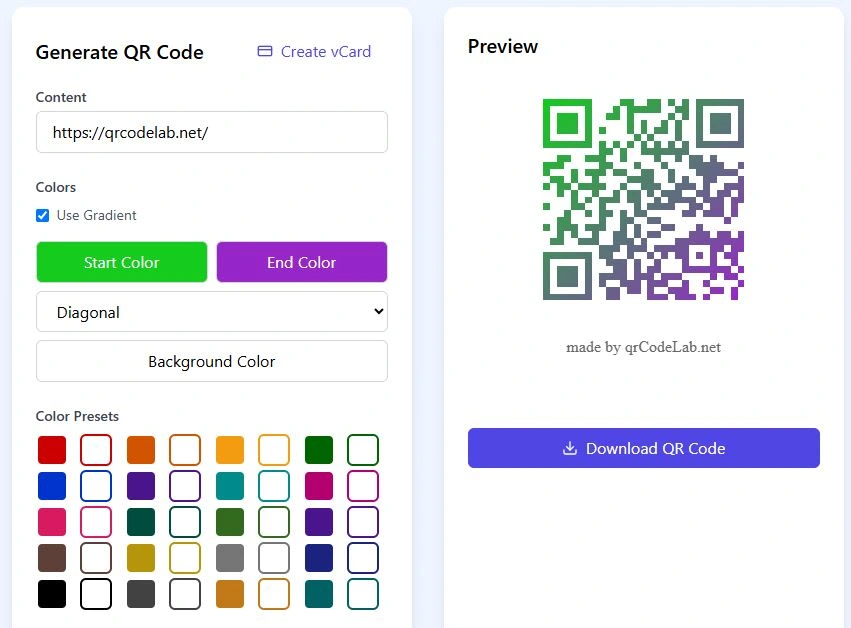Click the download icon on Download button
Viewport: 851px width, 628px height.
[x=570, y=448]
